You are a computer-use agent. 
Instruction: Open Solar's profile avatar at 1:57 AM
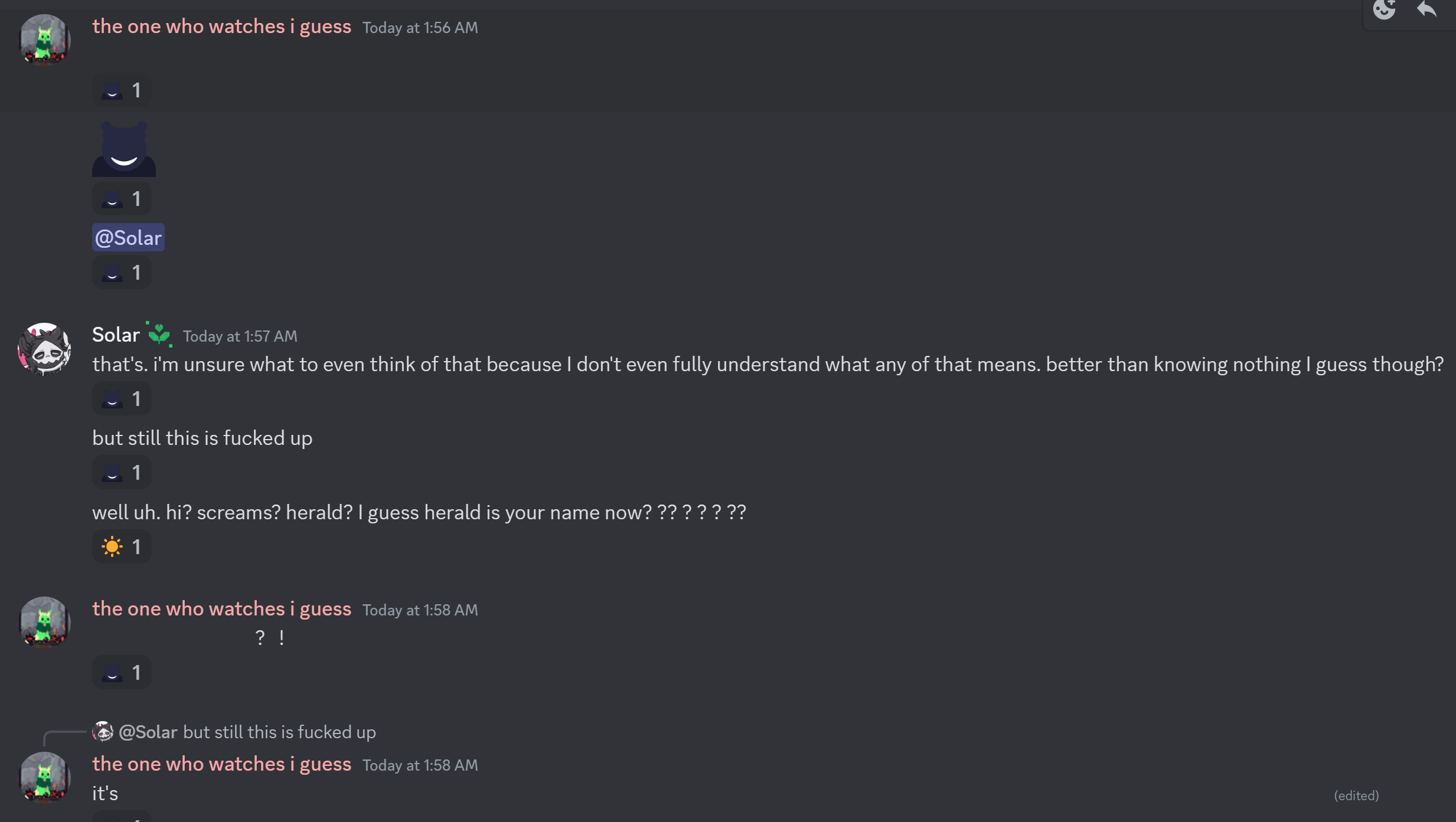[44, 349]
